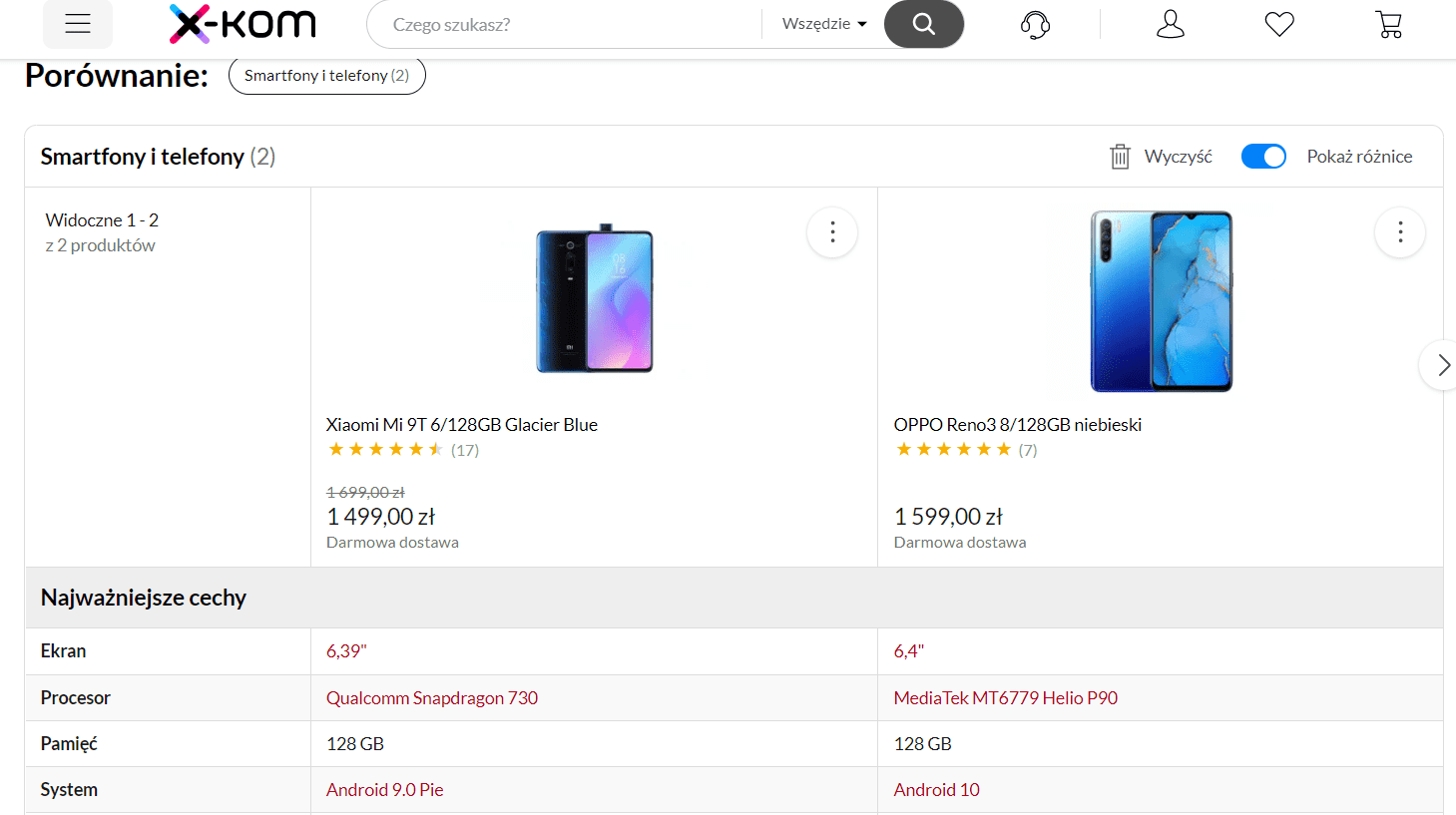
Task: Open the hamburger menu
Action: pos(78,24)
